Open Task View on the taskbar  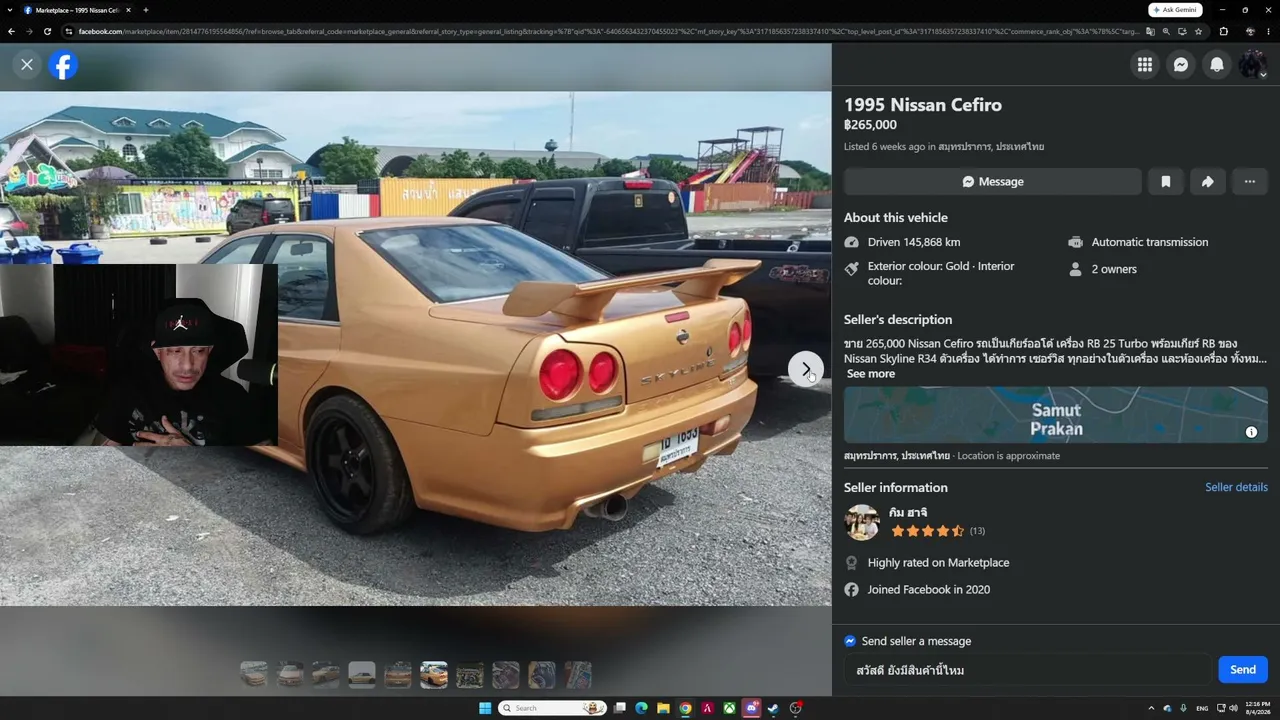click(x=620, y=708)
